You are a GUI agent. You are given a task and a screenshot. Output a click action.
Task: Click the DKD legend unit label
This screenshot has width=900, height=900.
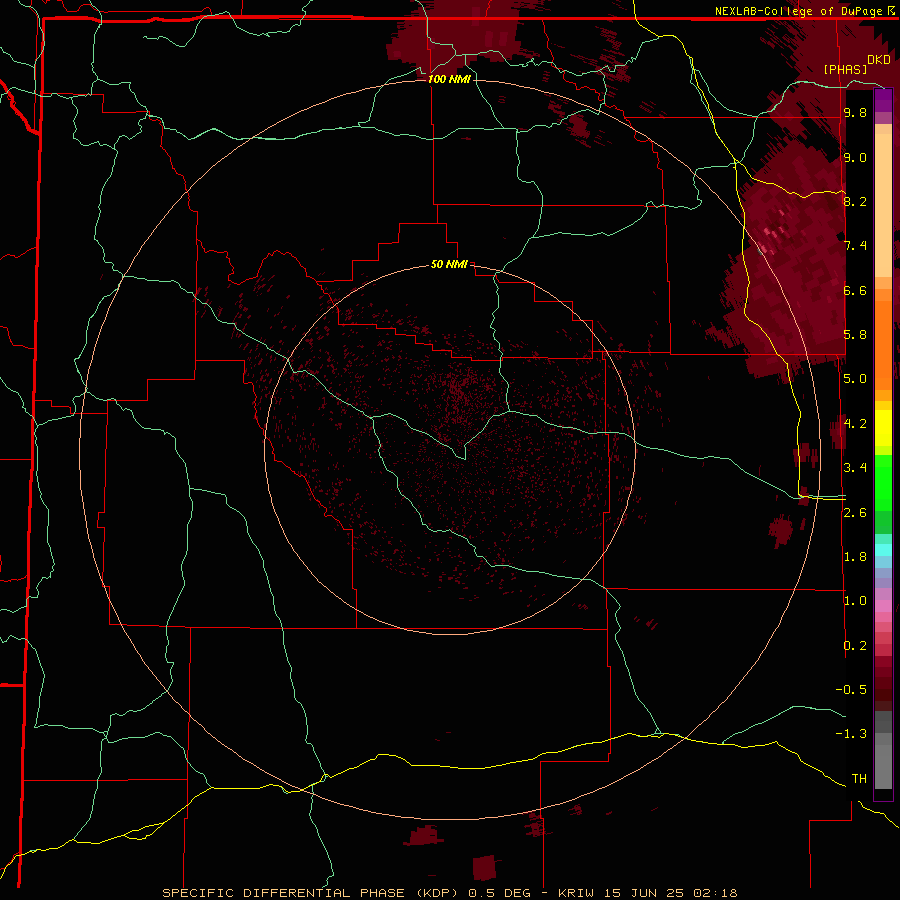pyautogui.click(x=879, y=60)
